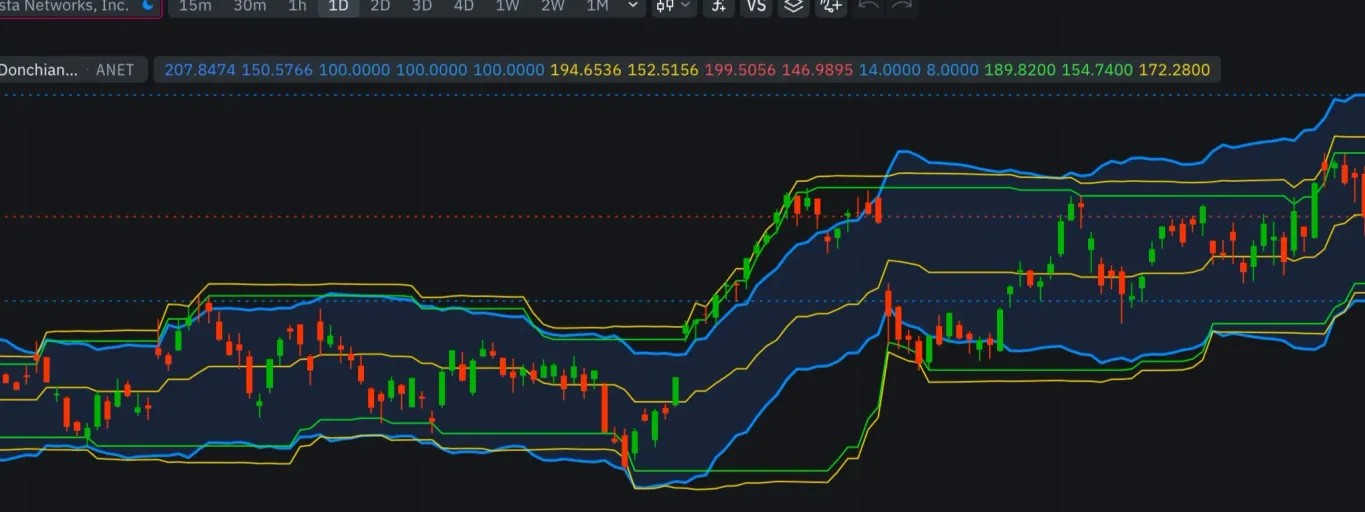Click the ANET ticker legend label
This screenshot has width=1365, height=512.
(115, 70)
